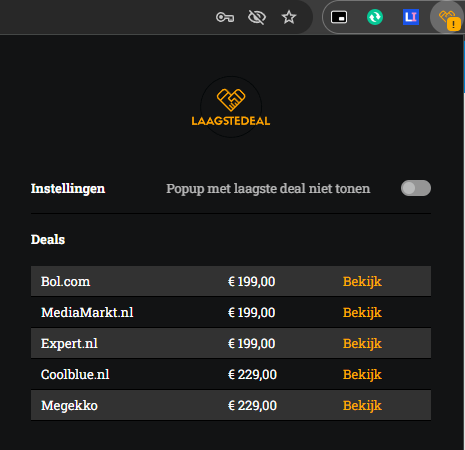
Task: Open the picture-in-picture extension icon
Action: pos(339,17)
